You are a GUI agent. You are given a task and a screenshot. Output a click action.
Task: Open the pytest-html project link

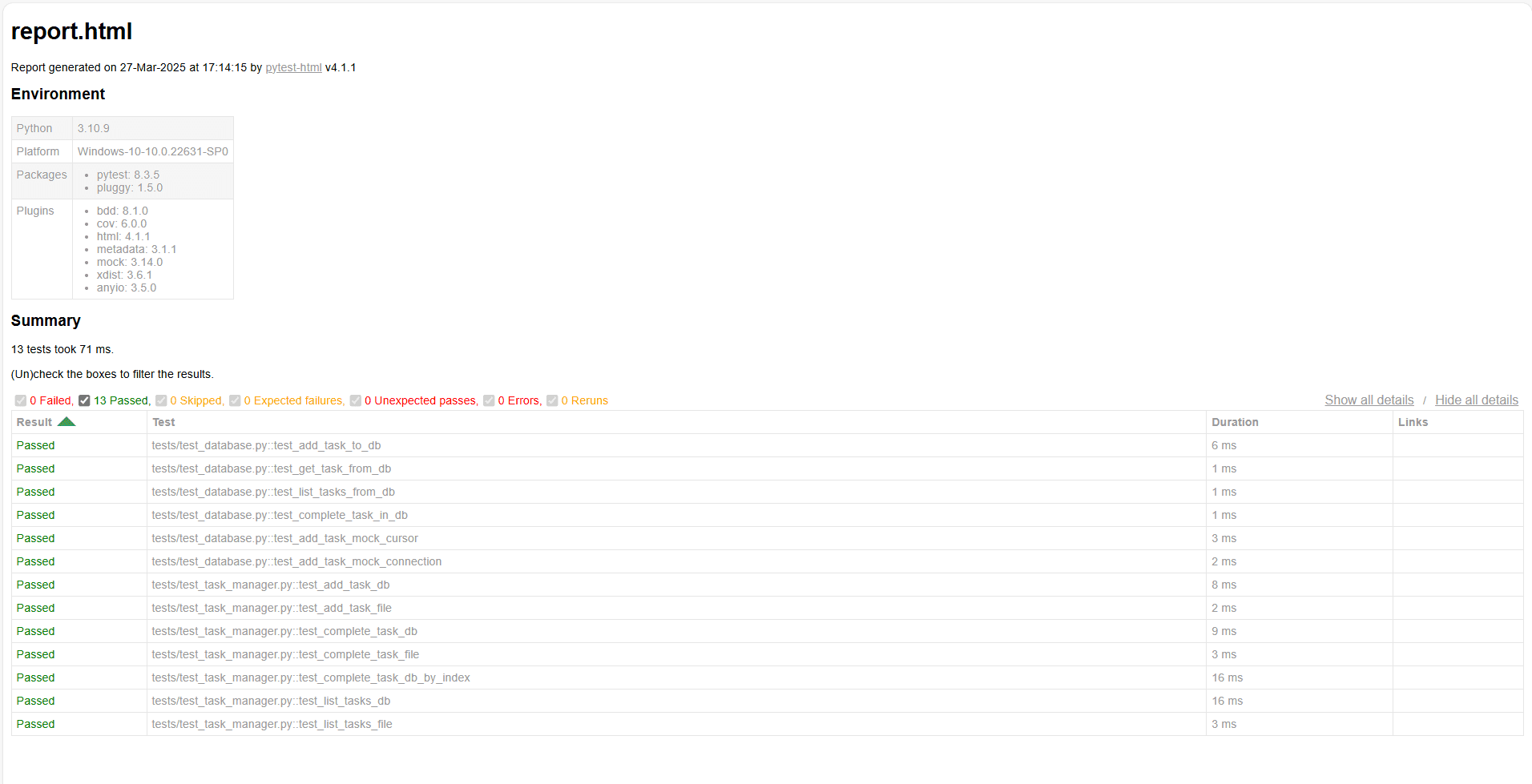293,67
